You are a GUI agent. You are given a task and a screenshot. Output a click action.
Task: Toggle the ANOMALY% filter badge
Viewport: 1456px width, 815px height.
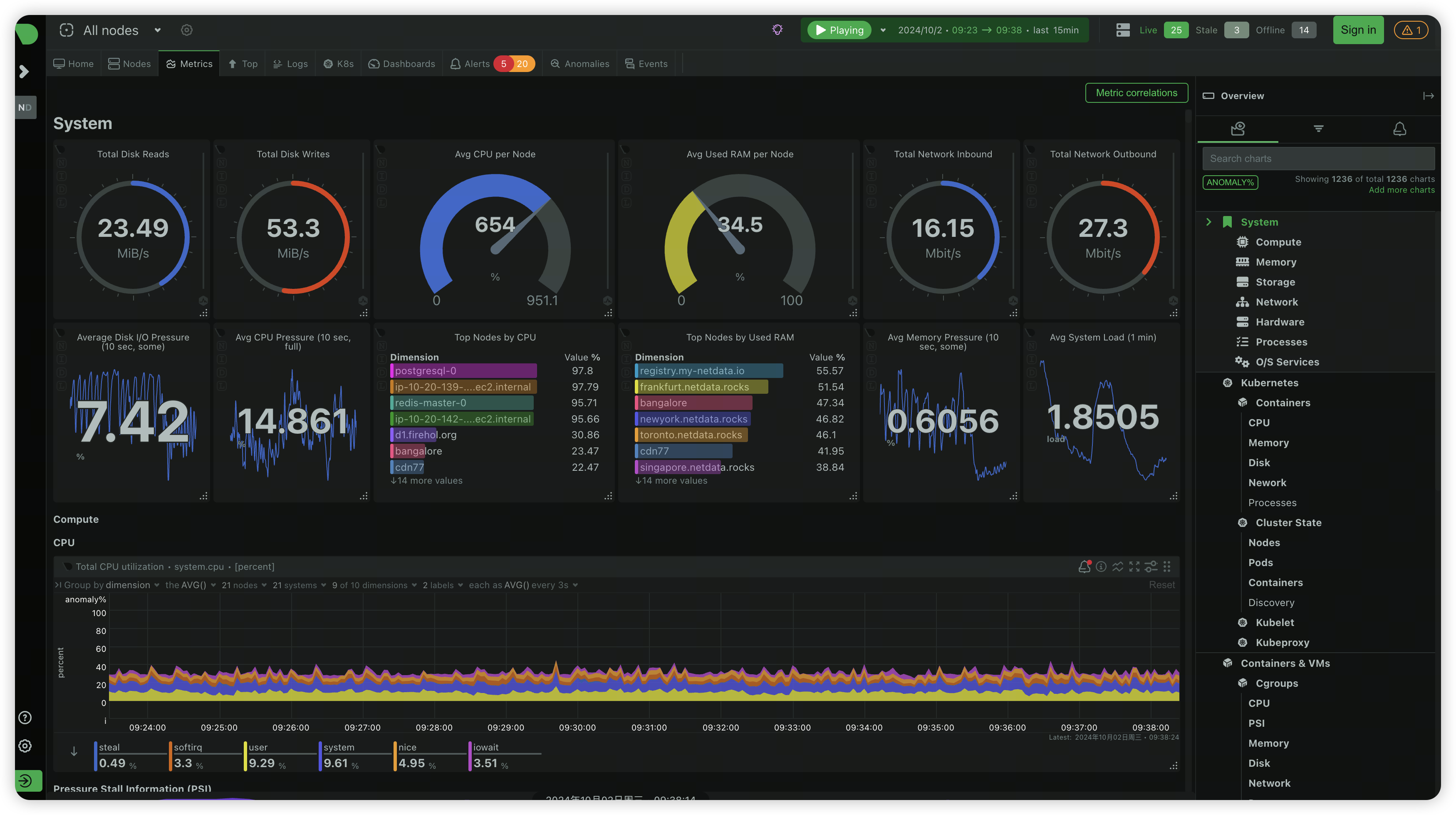1230,182
